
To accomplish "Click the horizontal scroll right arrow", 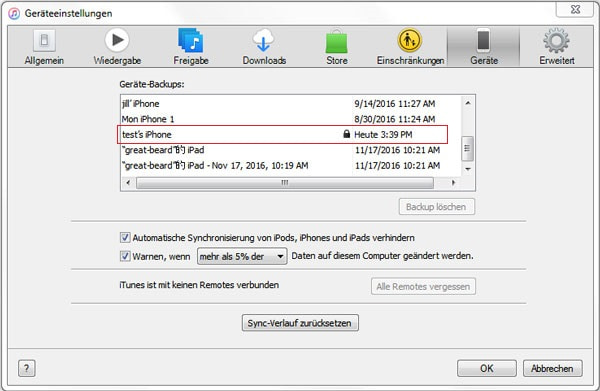I will click(x=453, y=182).
